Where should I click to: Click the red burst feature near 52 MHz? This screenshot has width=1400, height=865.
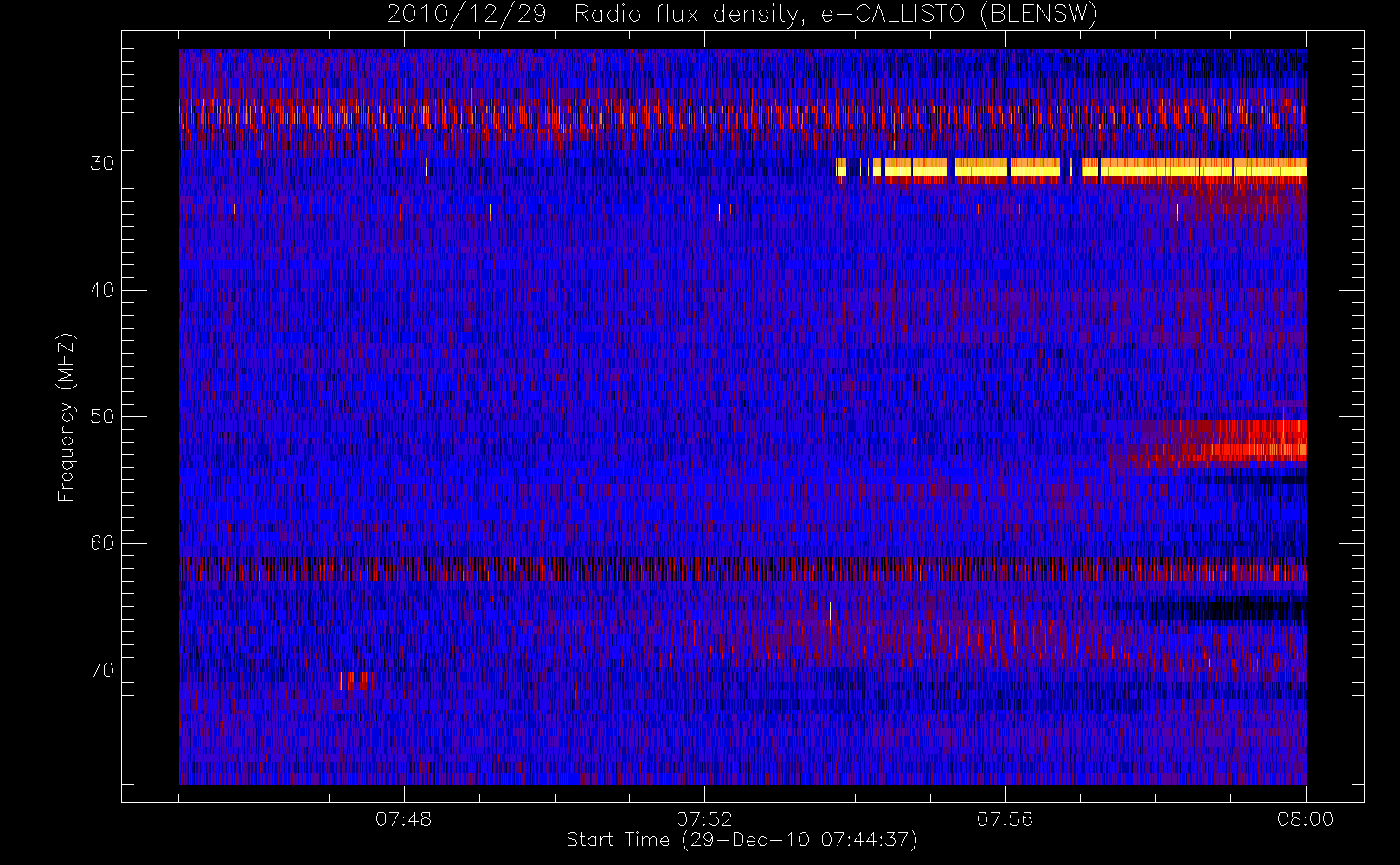[x=1210, y=445]
